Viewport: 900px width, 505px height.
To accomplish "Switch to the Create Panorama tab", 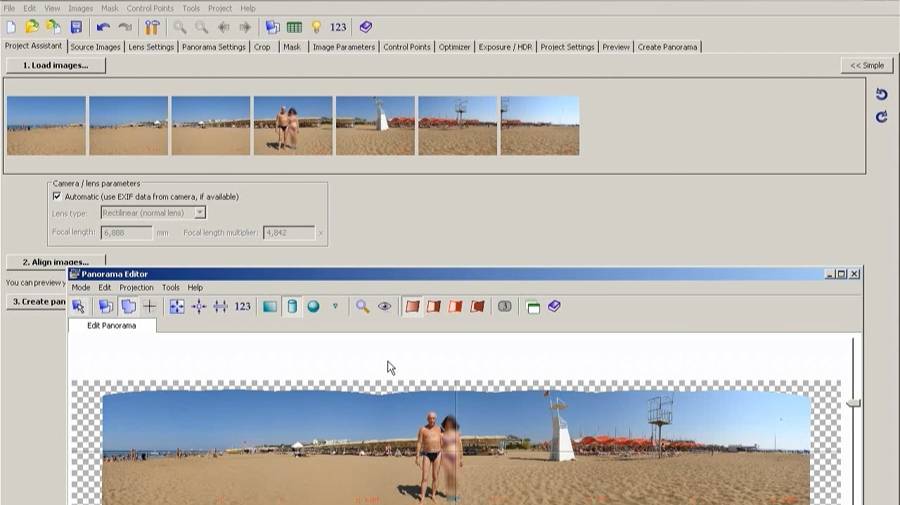I will click(x=667, y=47).
